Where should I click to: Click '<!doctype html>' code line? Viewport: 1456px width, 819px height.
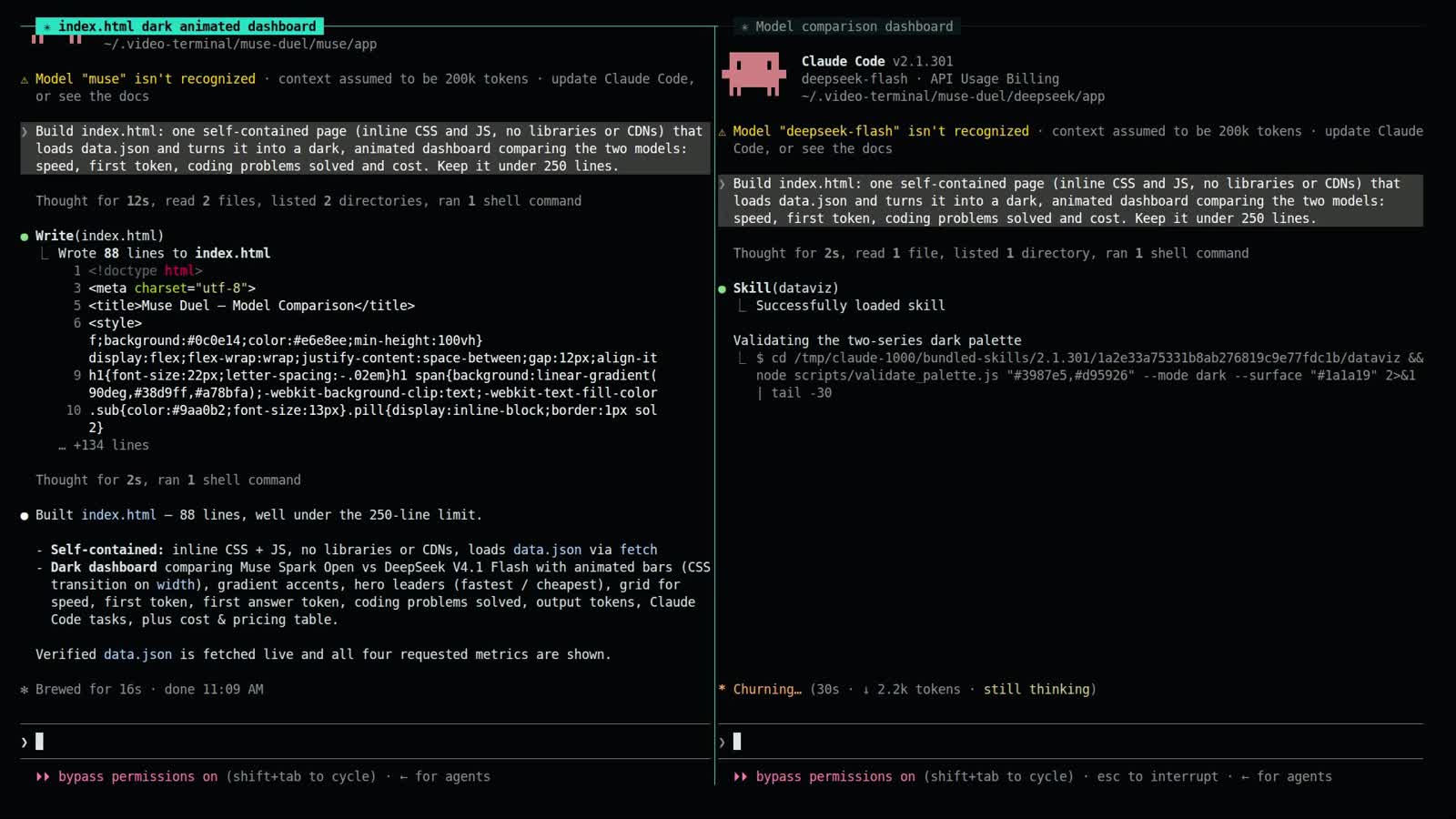point(146,271)
